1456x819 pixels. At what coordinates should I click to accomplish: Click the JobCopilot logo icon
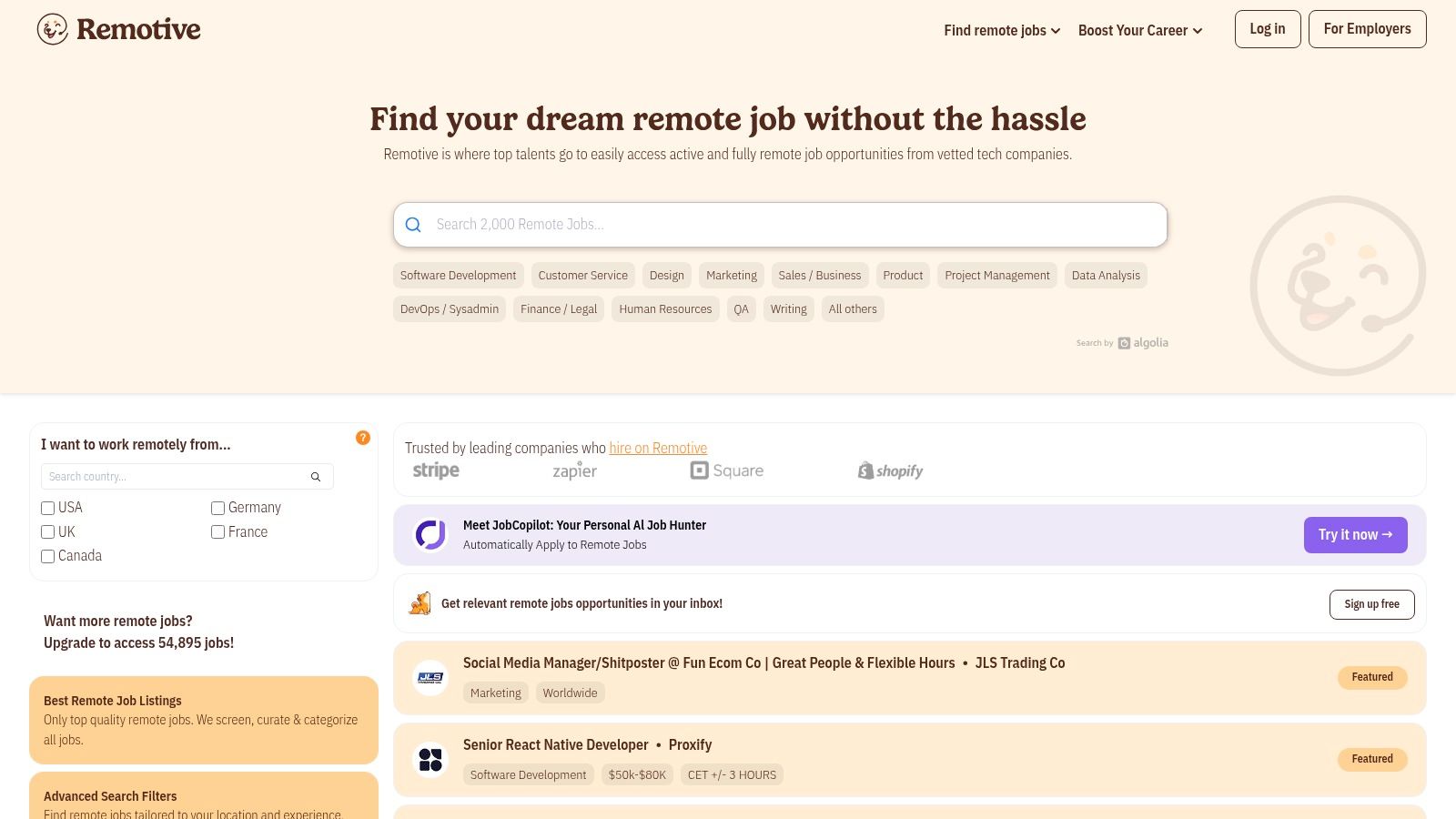pyautogui.click(x=430, y=535)
